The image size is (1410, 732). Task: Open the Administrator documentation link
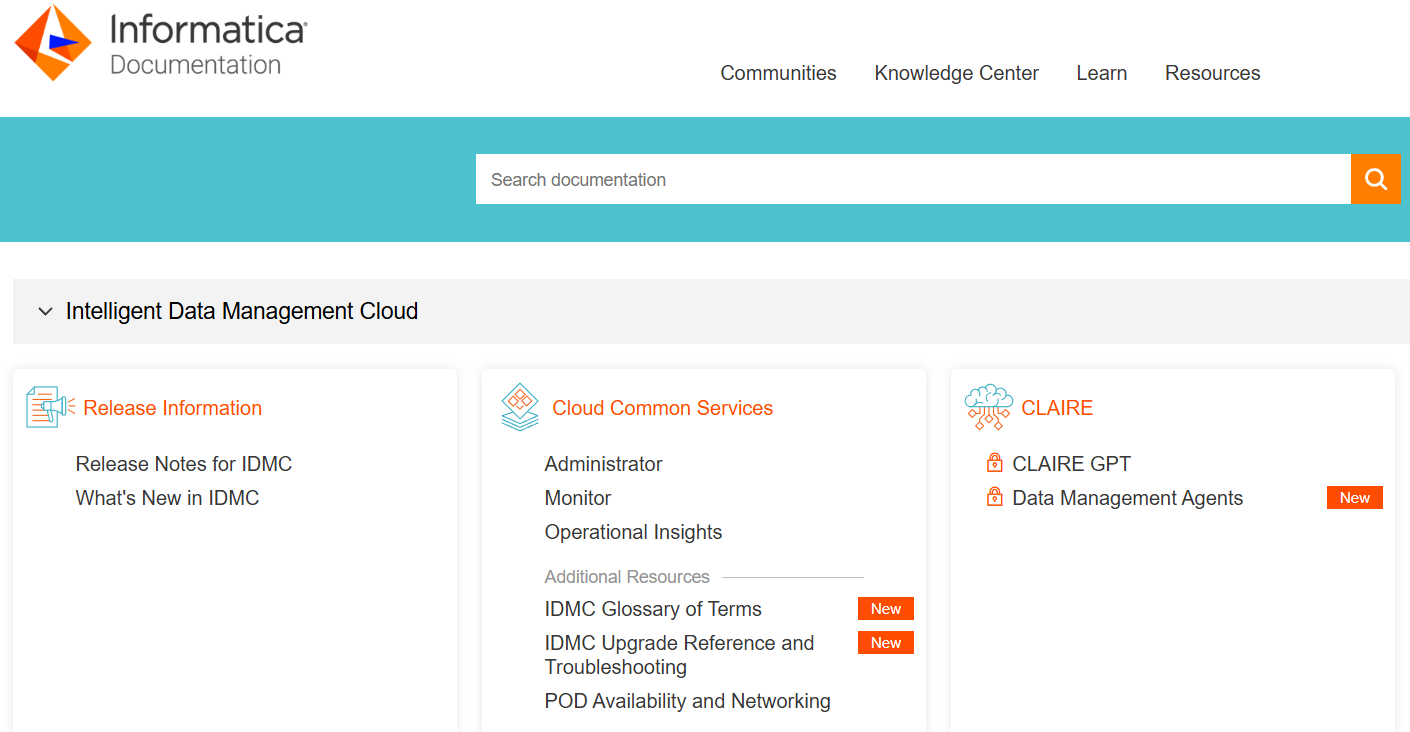(x=603, y=464)
